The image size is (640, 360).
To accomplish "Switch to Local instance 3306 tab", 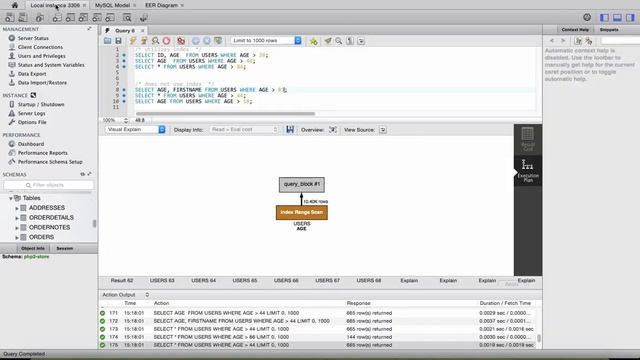I will coord(55,5).
